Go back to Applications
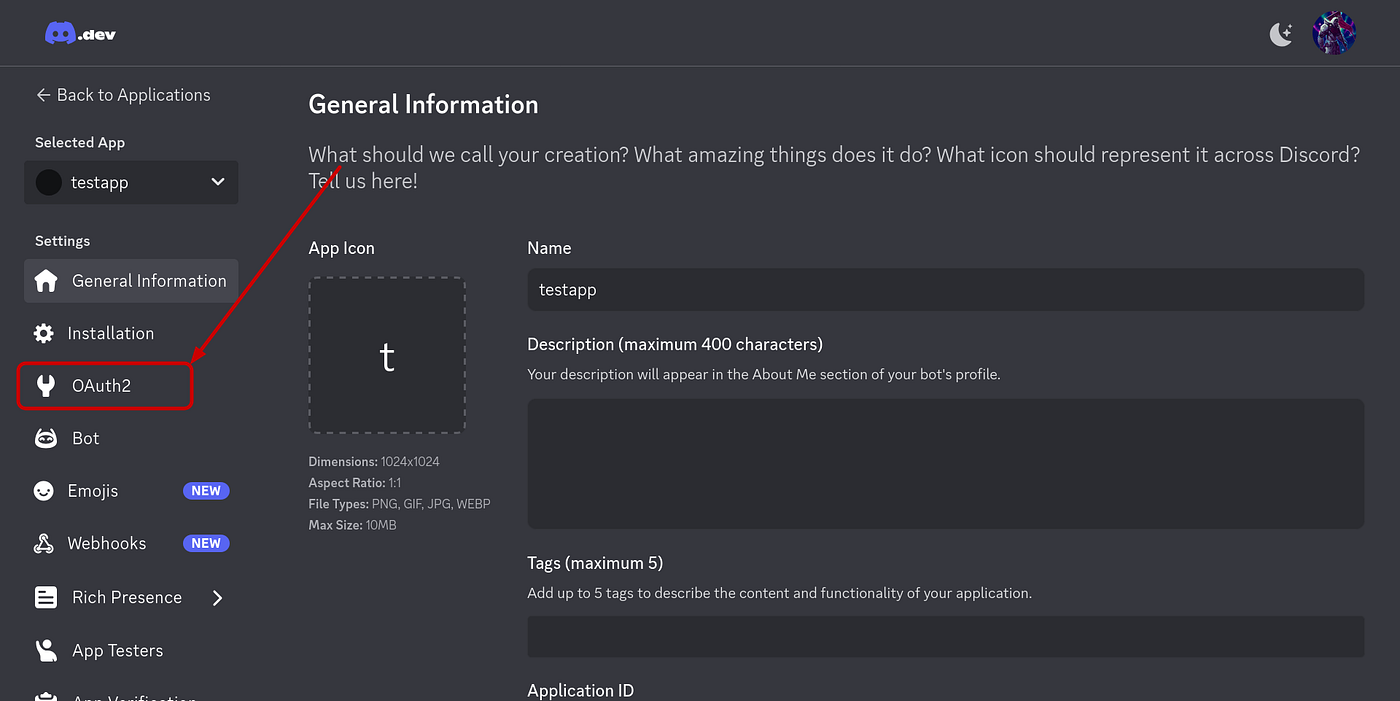 click(123, 95)
